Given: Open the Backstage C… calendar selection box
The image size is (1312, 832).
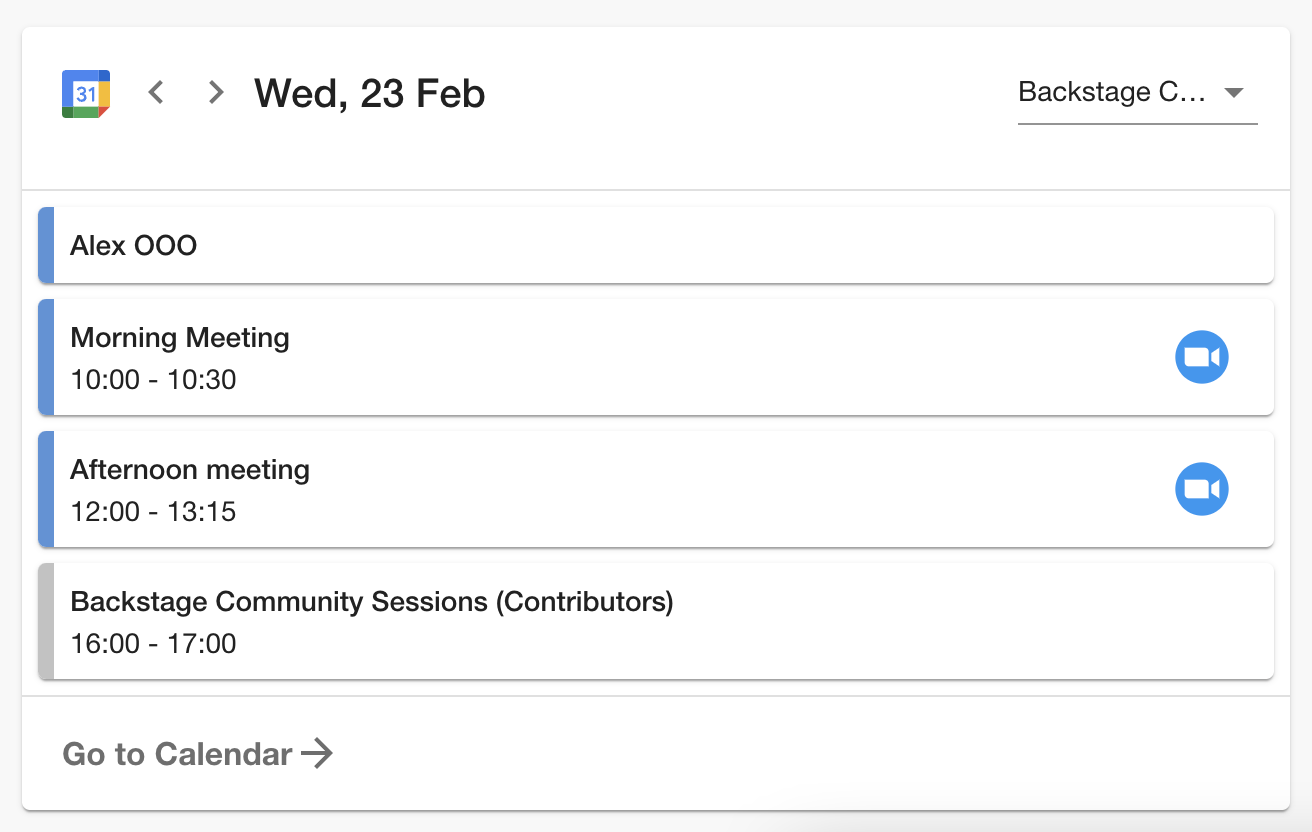Looking at the screenshot, I should pos(1112,93).
